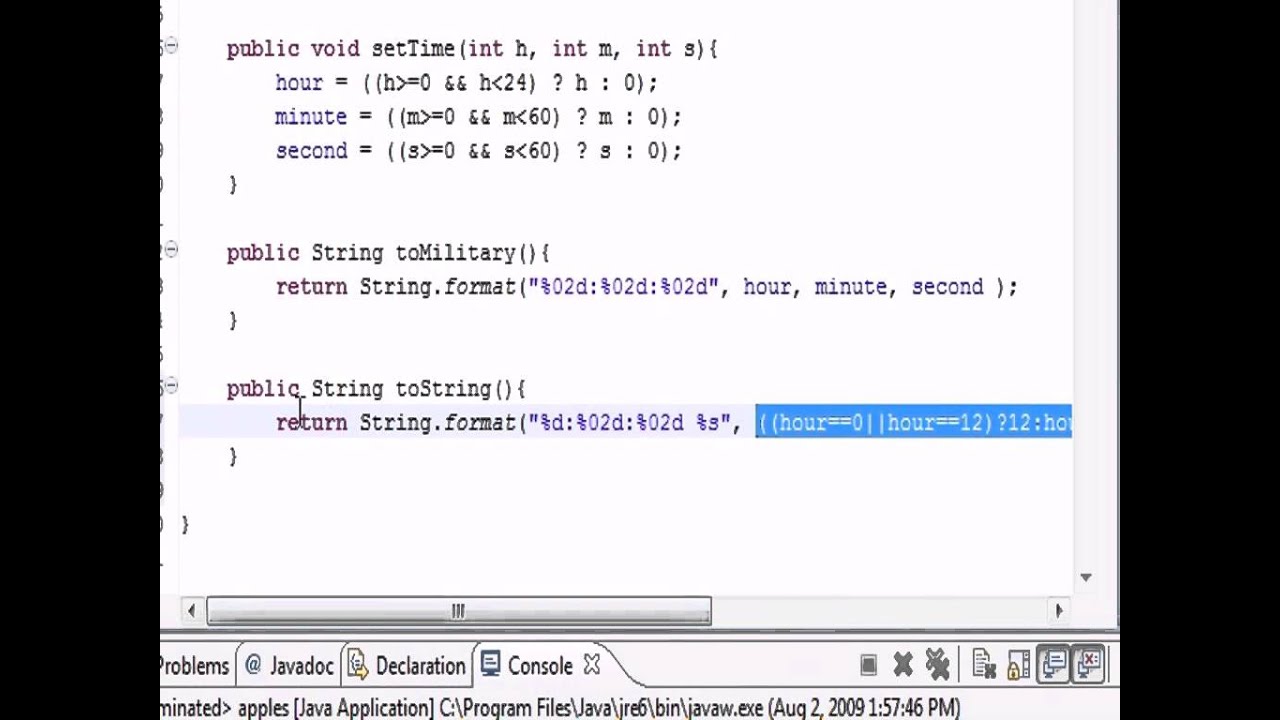Close the Console tab with its X
The height and width of the screenshot is (720, 1280).
click(x=591, y=665)
